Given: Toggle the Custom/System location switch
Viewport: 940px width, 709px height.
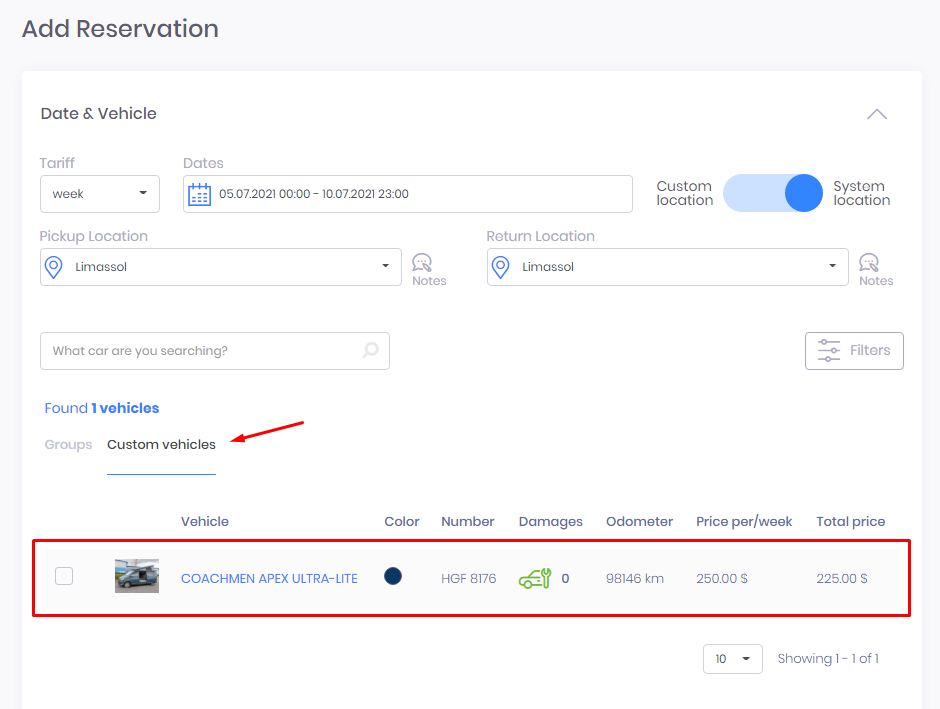Looking at the screenshot, I should [x=773, y=193].
